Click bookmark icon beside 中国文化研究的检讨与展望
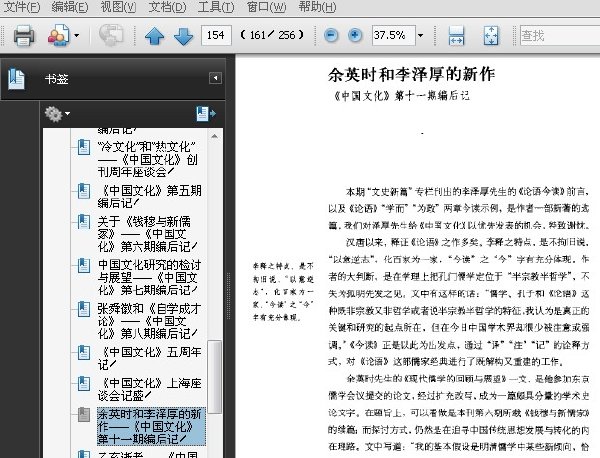The image size is (600, 458). coord(84,265)
